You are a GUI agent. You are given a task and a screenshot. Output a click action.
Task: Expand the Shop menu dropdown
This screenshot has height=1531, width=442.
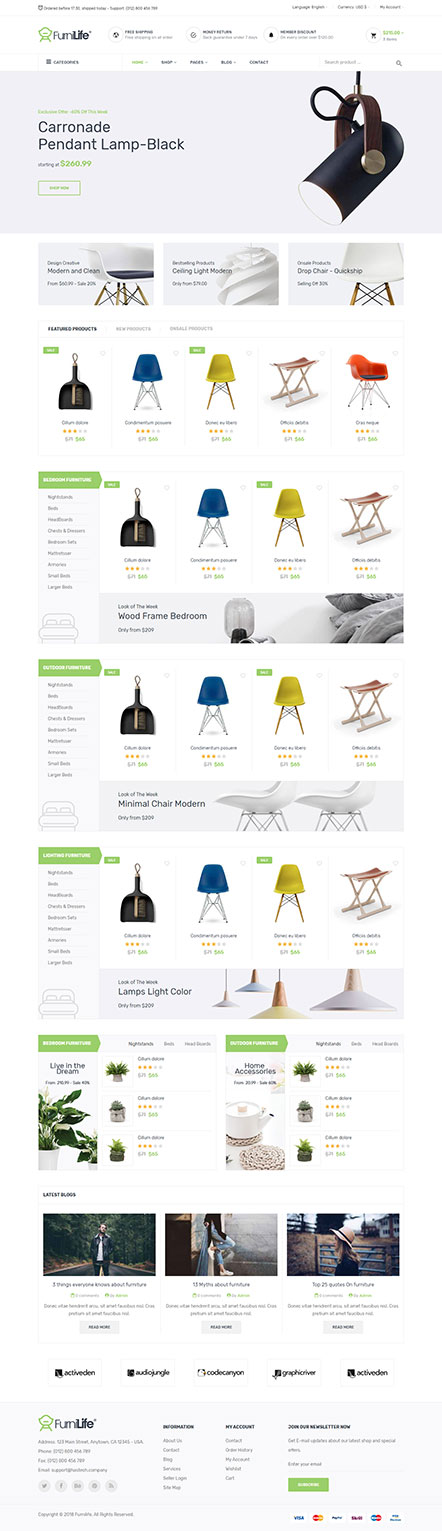tap(168, 62)
